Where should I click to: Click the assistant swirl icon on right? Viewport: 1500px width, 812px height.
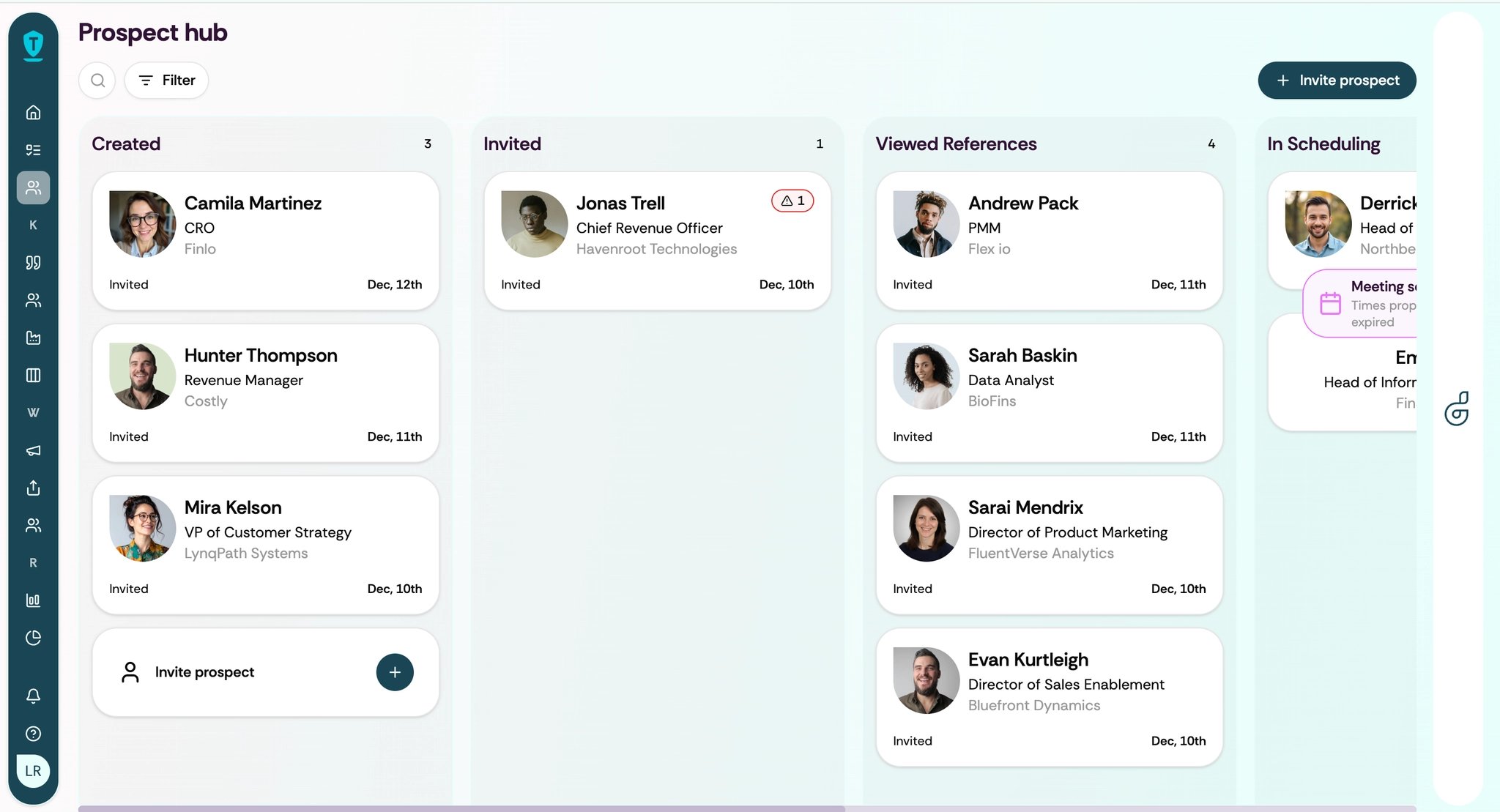point(1457,408)
